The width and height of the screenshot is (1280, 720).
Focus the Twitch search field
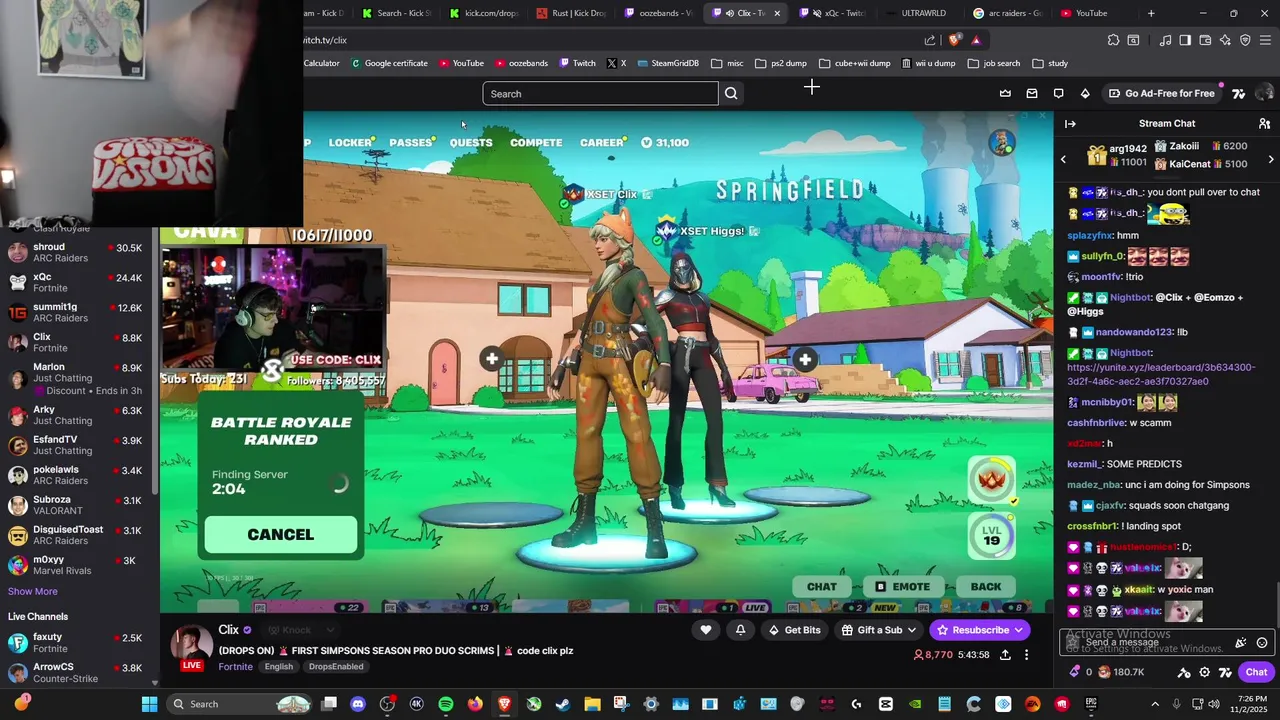[600, 93]
